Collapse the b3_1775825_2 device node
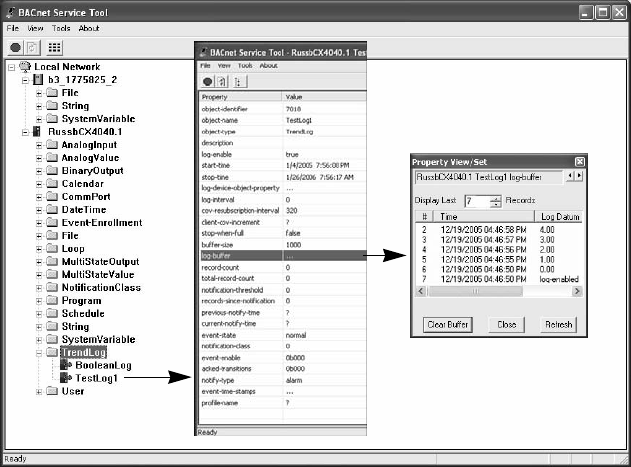631x467 pixels. (25, 80)
